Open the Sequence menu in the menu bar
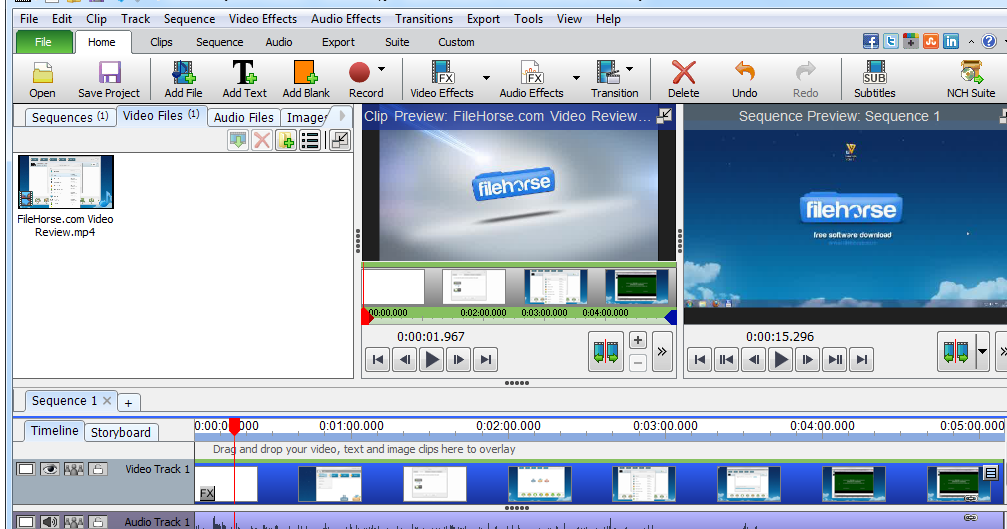The image size is (1007, 529). 189,19
